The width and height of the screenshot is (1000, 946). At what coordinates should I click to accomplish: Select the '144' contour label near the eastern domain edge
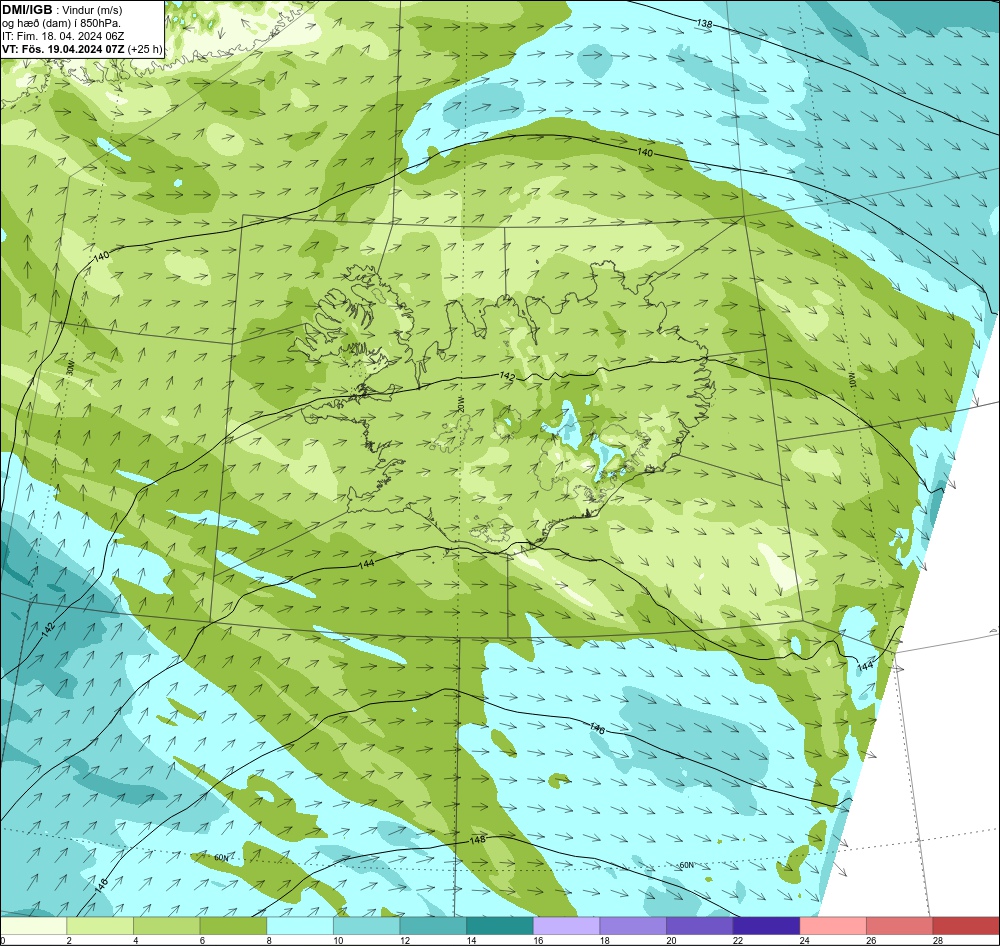[x=864, y=666]
